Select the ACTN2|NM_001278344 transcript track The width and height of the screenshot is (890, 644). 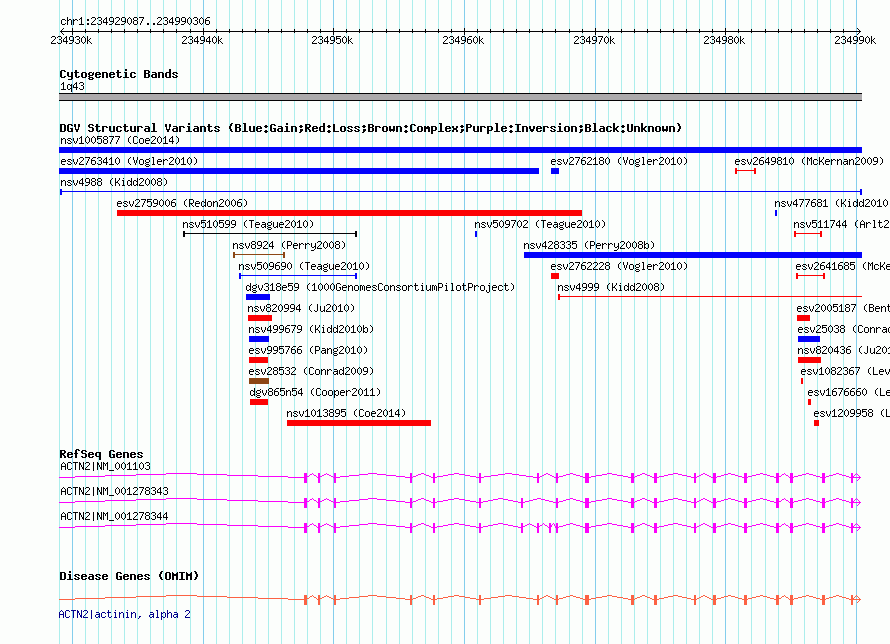(x=460, y=528)
